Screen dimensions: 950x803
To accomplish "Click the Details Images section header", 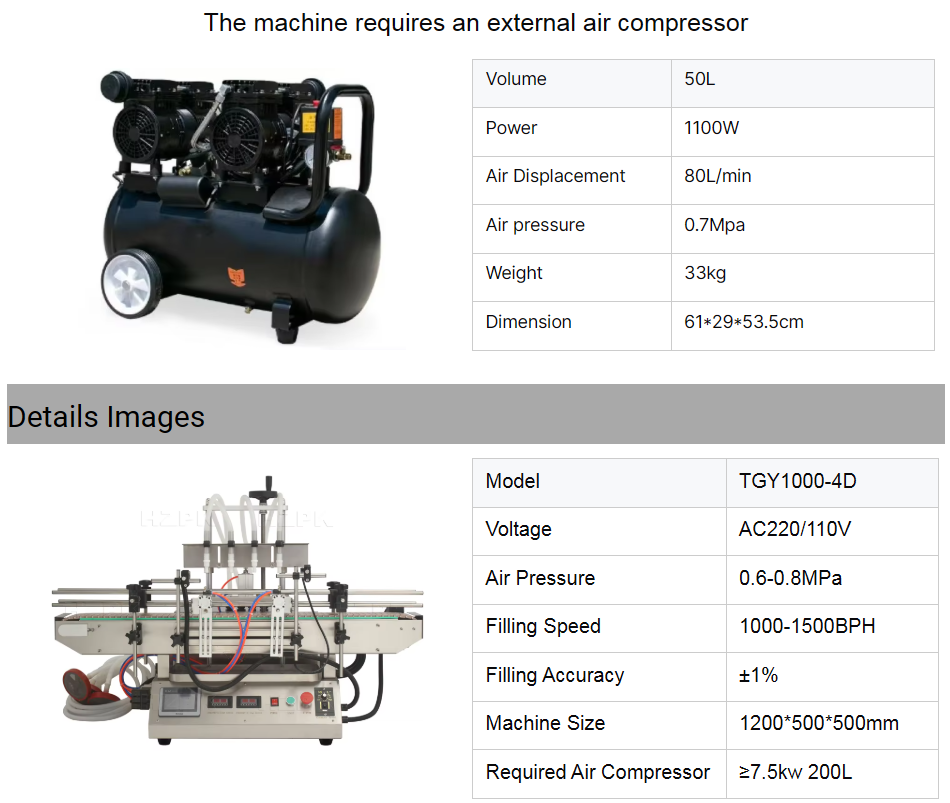I will pos(106,416).
